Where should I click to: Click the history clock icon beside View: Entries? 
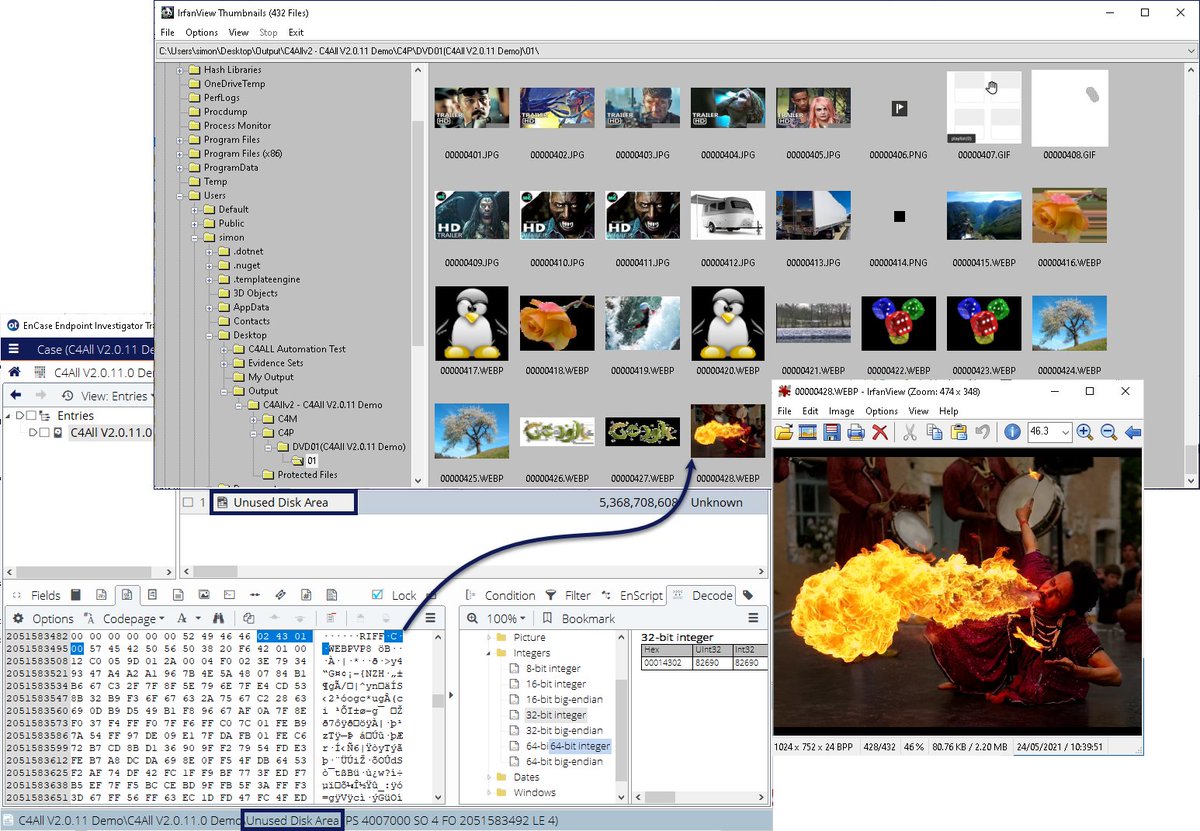pos(69,396)
